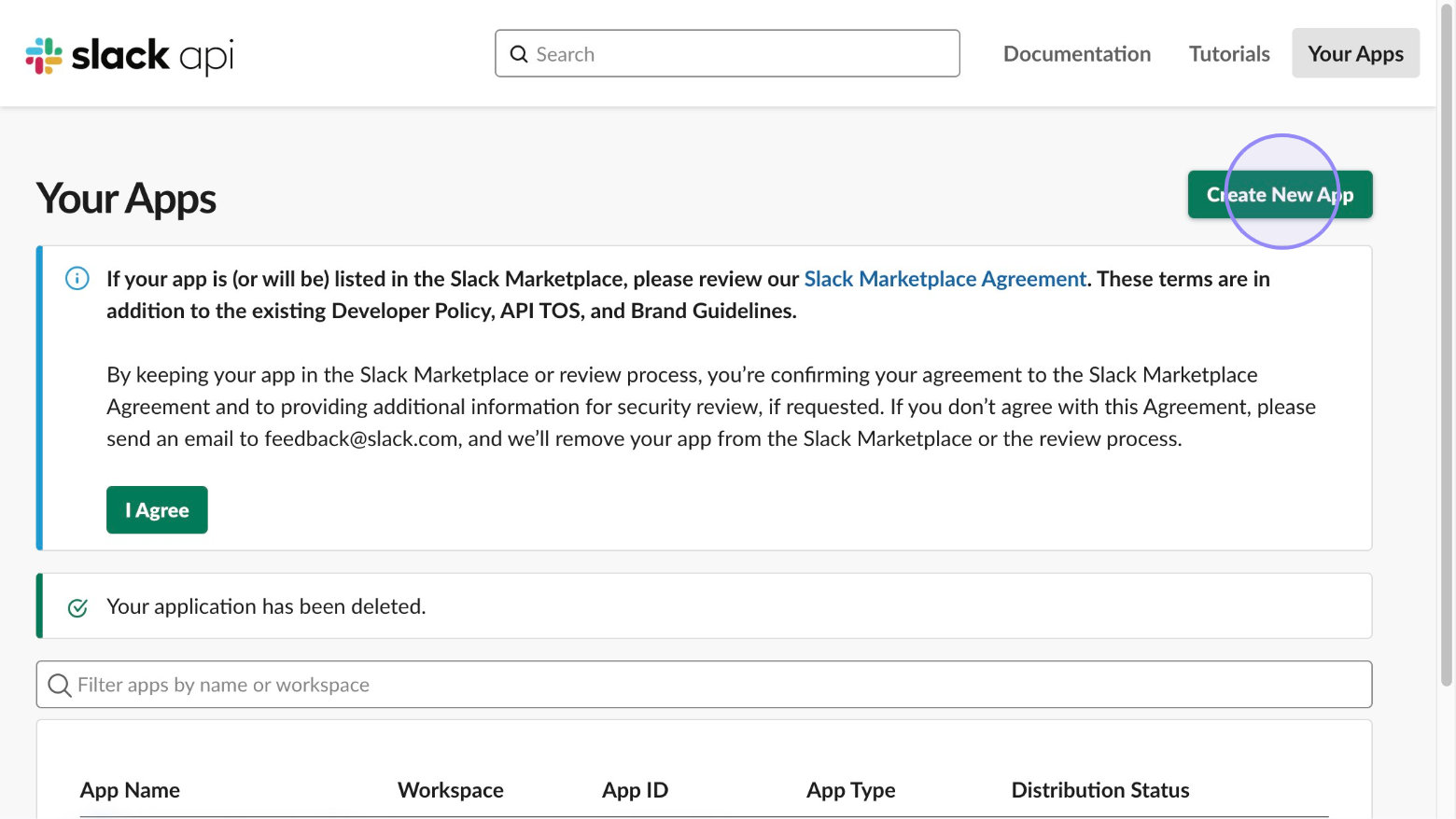This screenshot has height=819, width=1456.
Task: Click the App Type column header
Action: pyautogui.click(x=850, y=790)
